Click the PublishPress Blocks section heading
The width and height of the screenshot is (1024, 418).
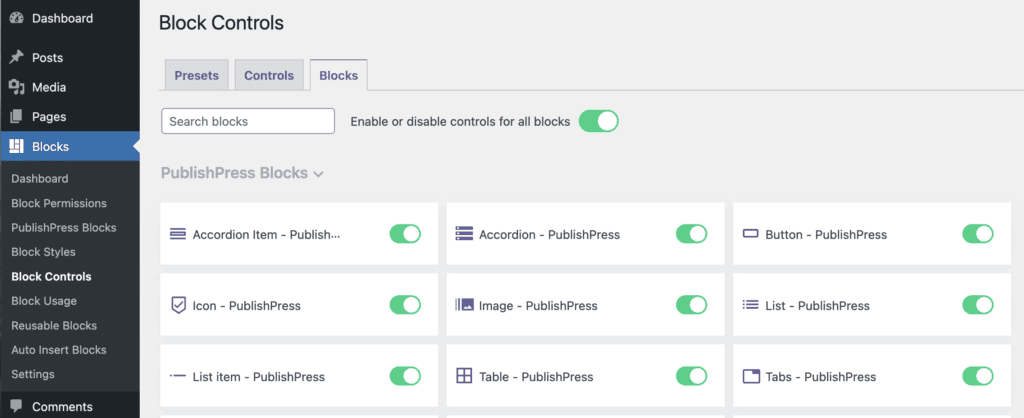pyautogui.click(x=234, y=173)
